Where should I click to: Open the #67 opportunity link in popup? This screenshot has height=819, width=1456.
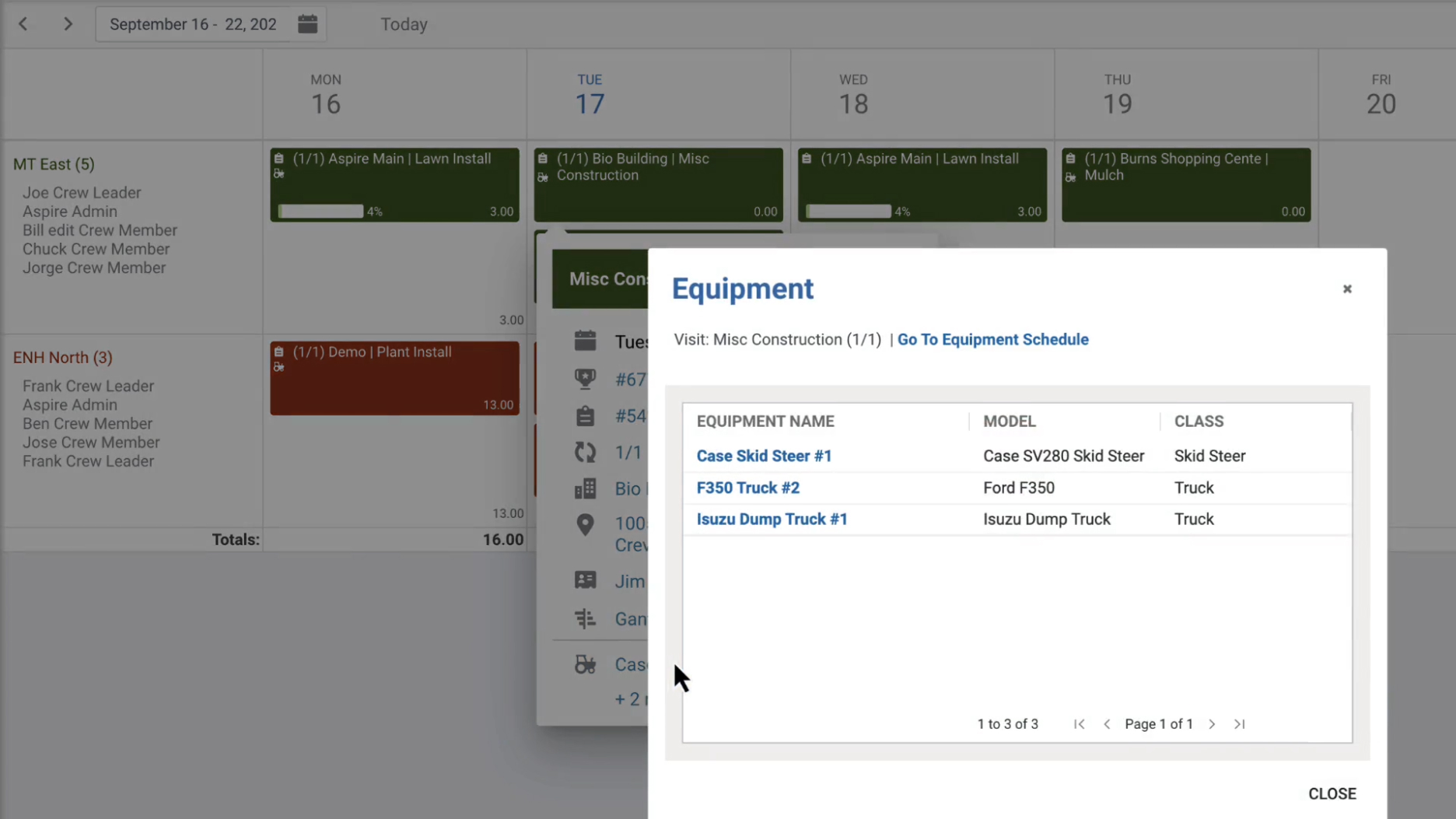pos(631,380)
